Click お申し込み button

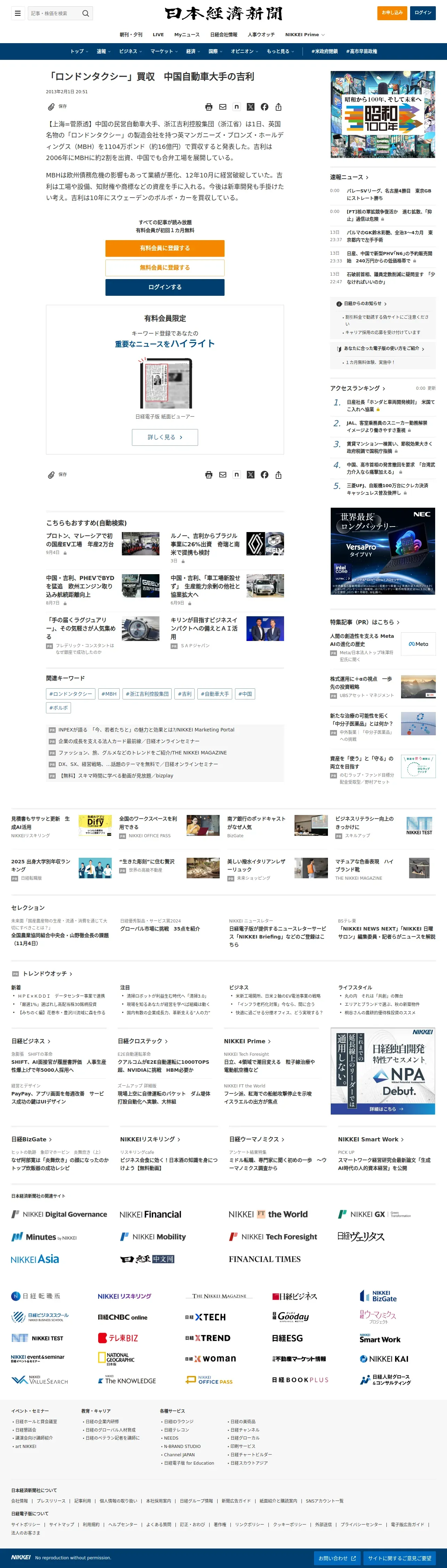click(392, 13)
